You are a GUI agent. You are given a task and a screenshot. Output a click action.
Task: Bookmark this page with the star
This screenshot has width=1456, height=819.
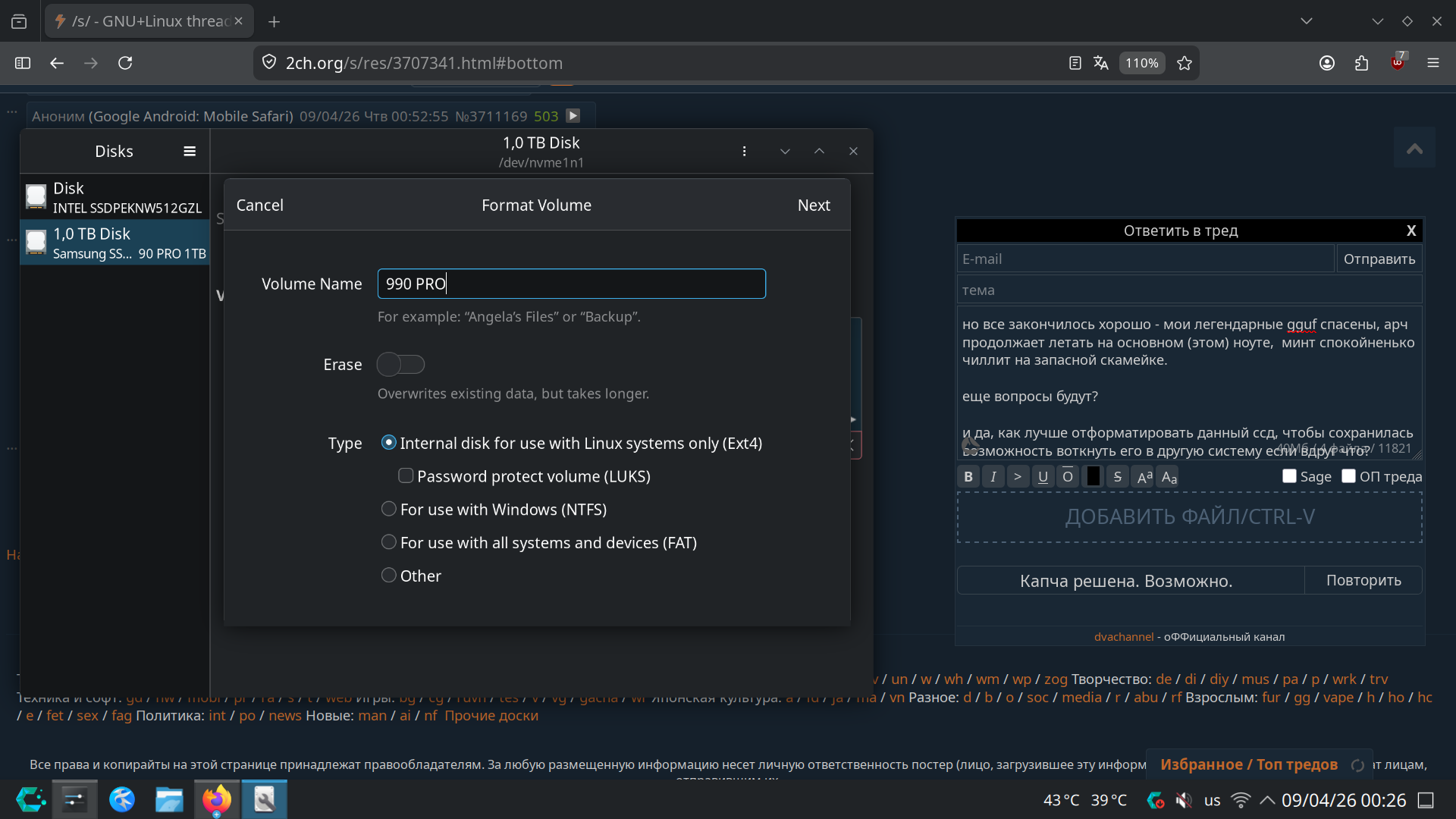click(x=1185, y=63)
